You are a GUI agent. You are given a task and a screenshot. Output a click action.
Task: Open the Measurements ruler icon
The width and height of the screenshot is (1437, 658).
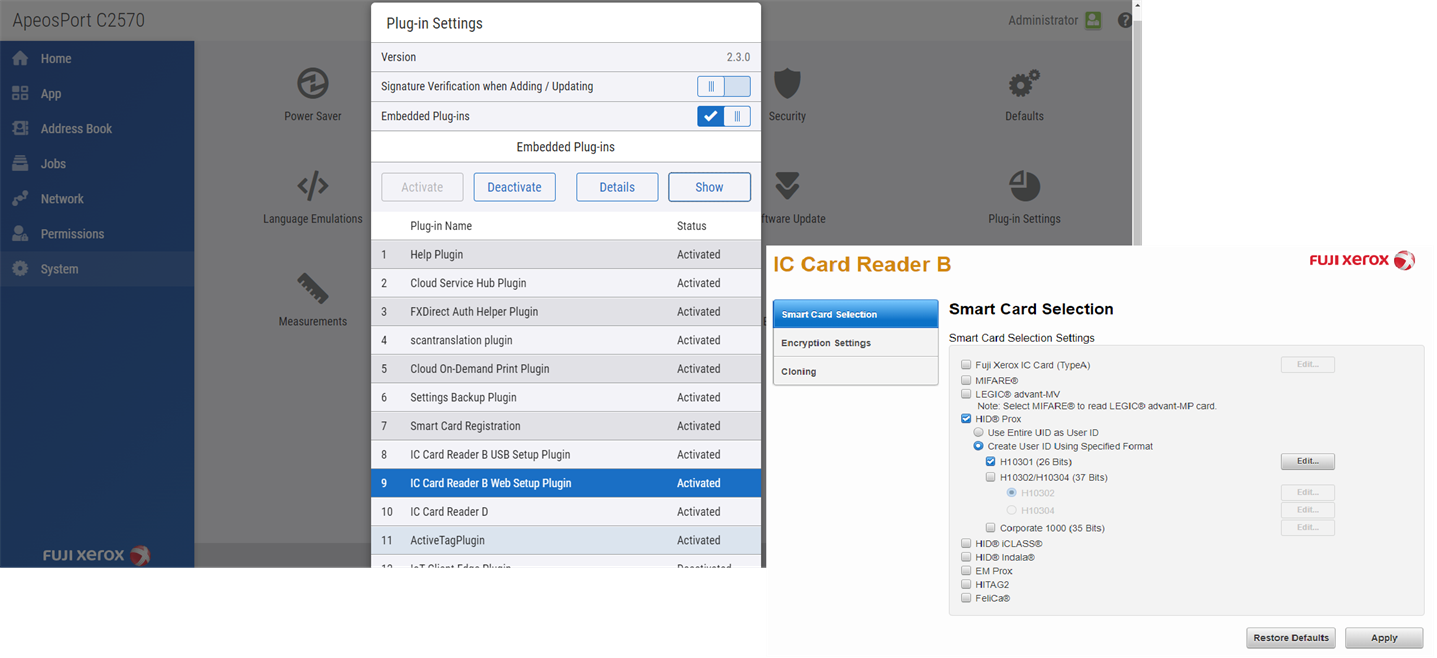313,288
